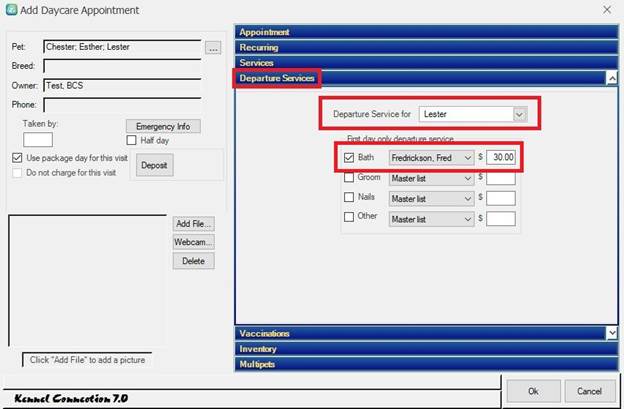
Task: Click the Bath price field showing 30.00
Action: click(501, 157)
